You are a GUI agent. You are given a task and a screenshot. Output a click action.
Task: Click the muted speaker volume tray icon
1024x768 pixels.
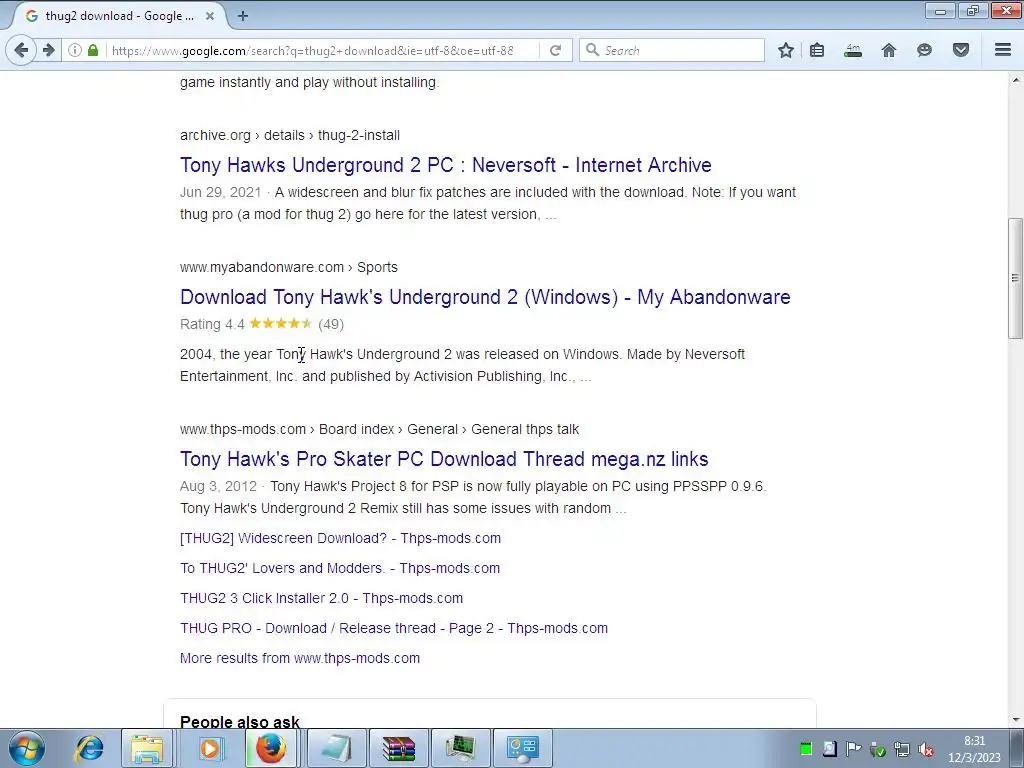[926, 749]
